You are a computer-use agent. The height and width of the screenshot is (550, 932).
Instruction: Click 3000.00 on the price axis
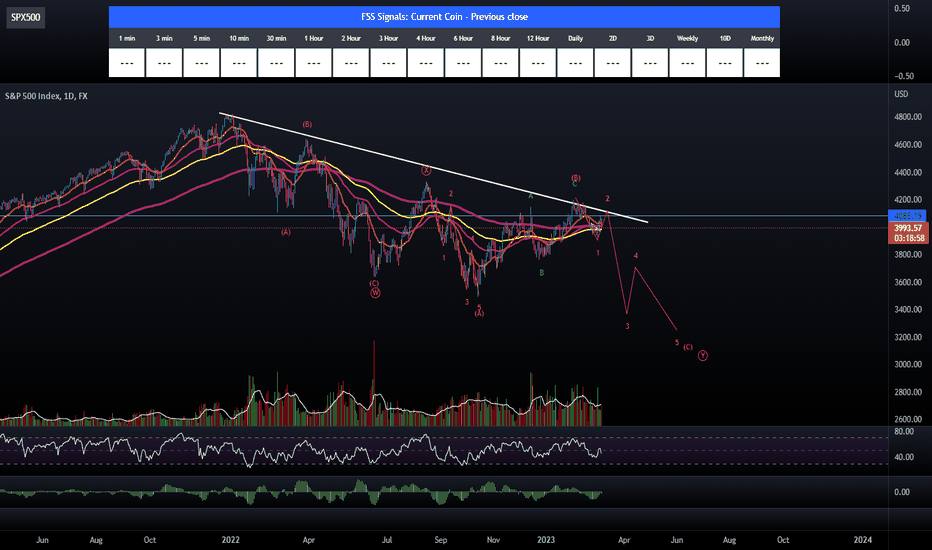pyautogui.click(x=908, y=364)
